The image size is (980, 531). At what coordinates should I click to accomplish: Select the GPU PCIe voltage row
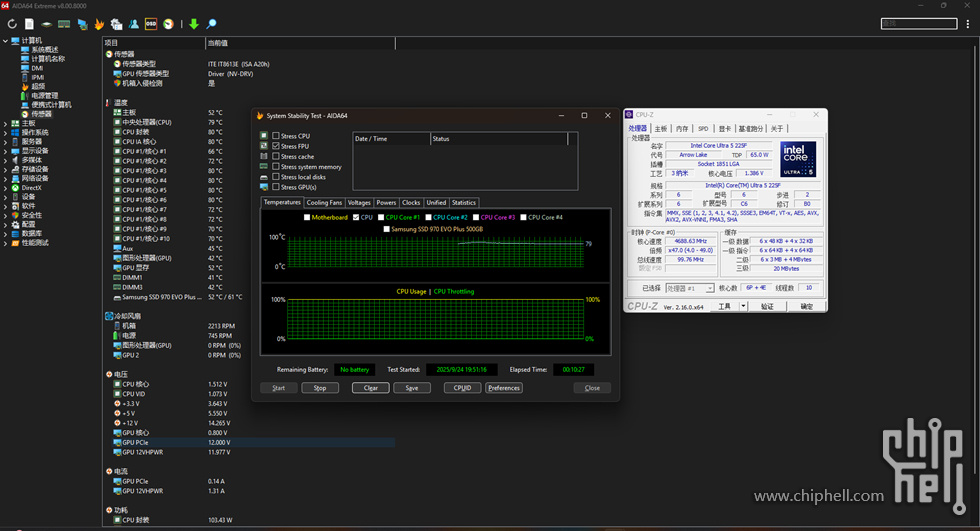(250, 442)
